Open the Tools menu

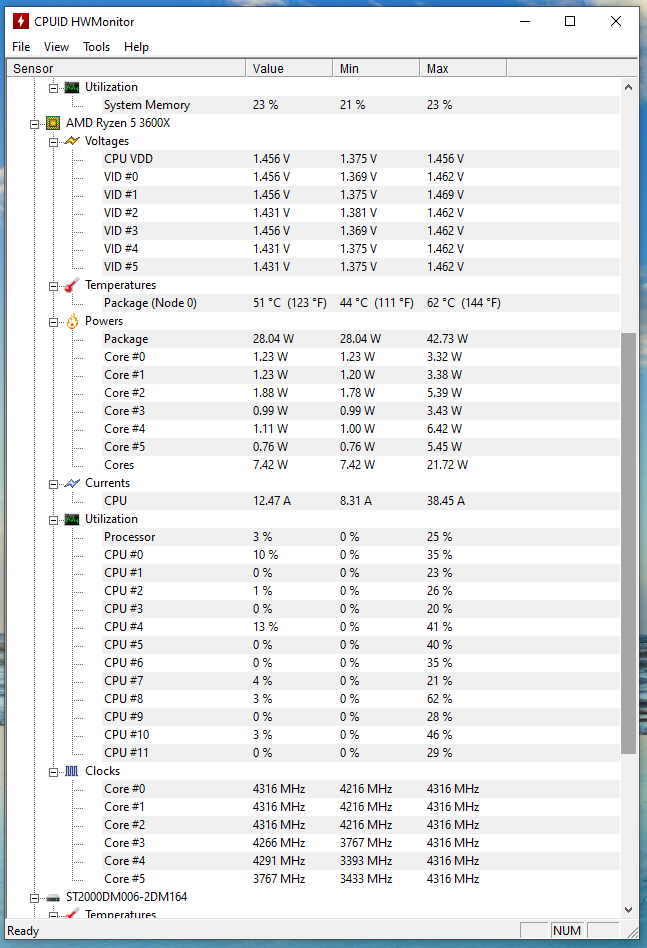pyautogui.click(x=96, y=47)
